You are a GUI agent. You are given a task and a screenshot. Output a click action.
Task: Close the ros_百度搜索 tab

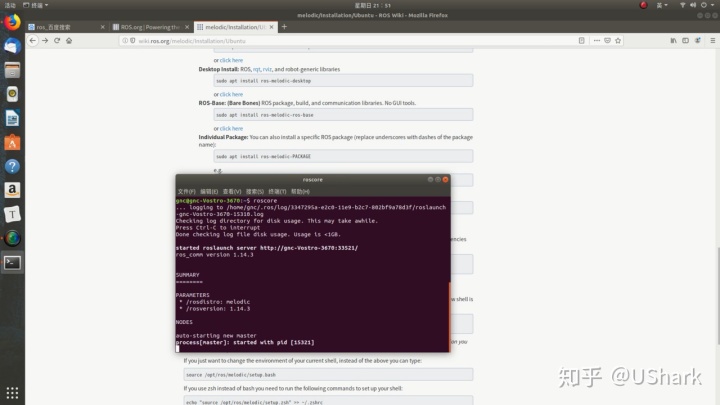102,27
